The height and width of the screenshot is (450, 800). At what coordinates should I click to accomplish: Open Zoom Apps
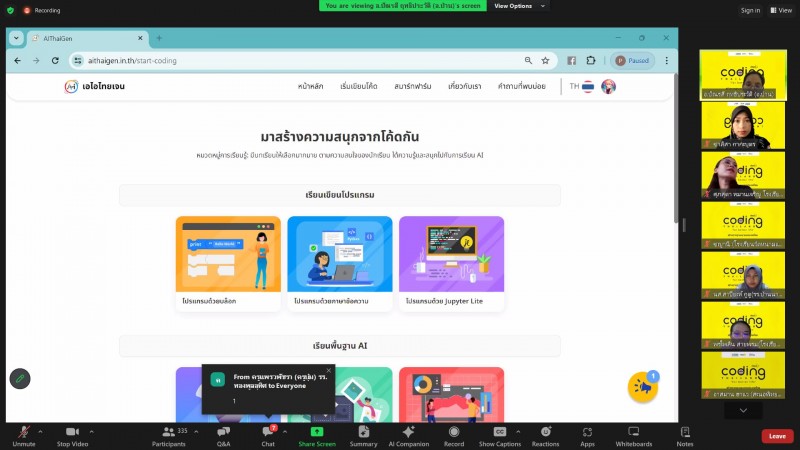tap(587, 436)
